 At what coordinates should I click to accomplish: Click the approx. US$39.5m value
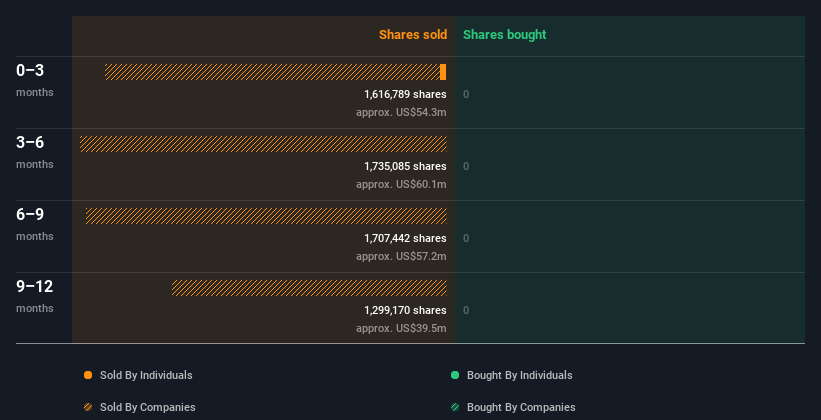401,328
